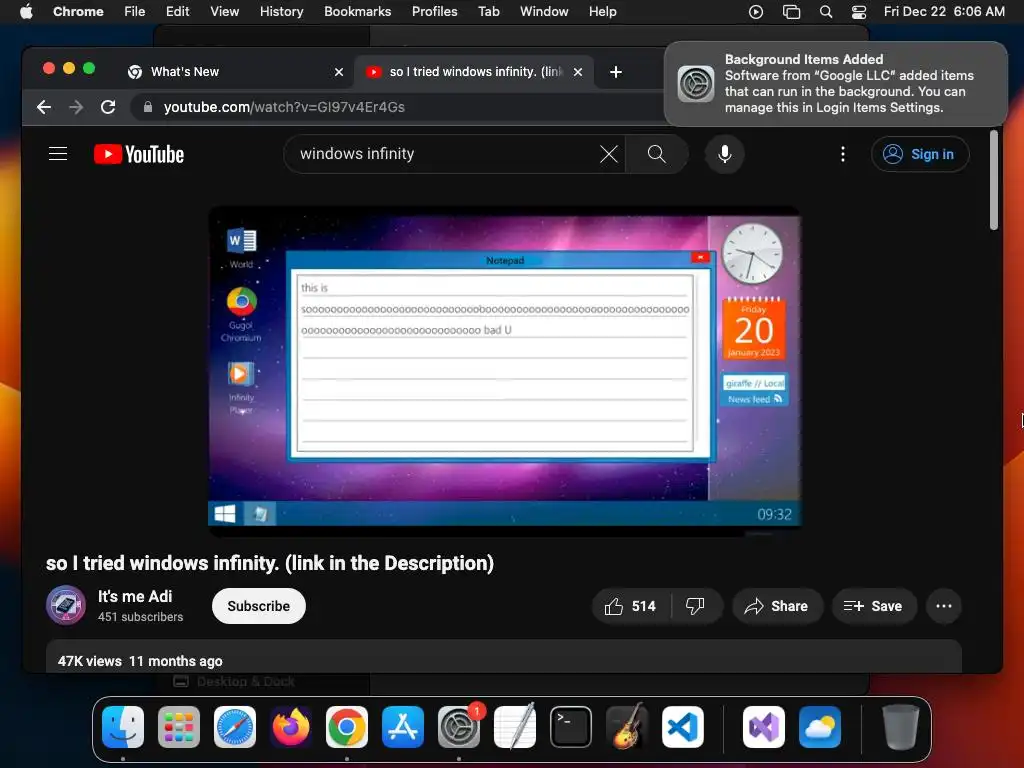Open the Chrome application menu
The height and width of the screenshot is (768, 1024).
click(x=78, y=12)
